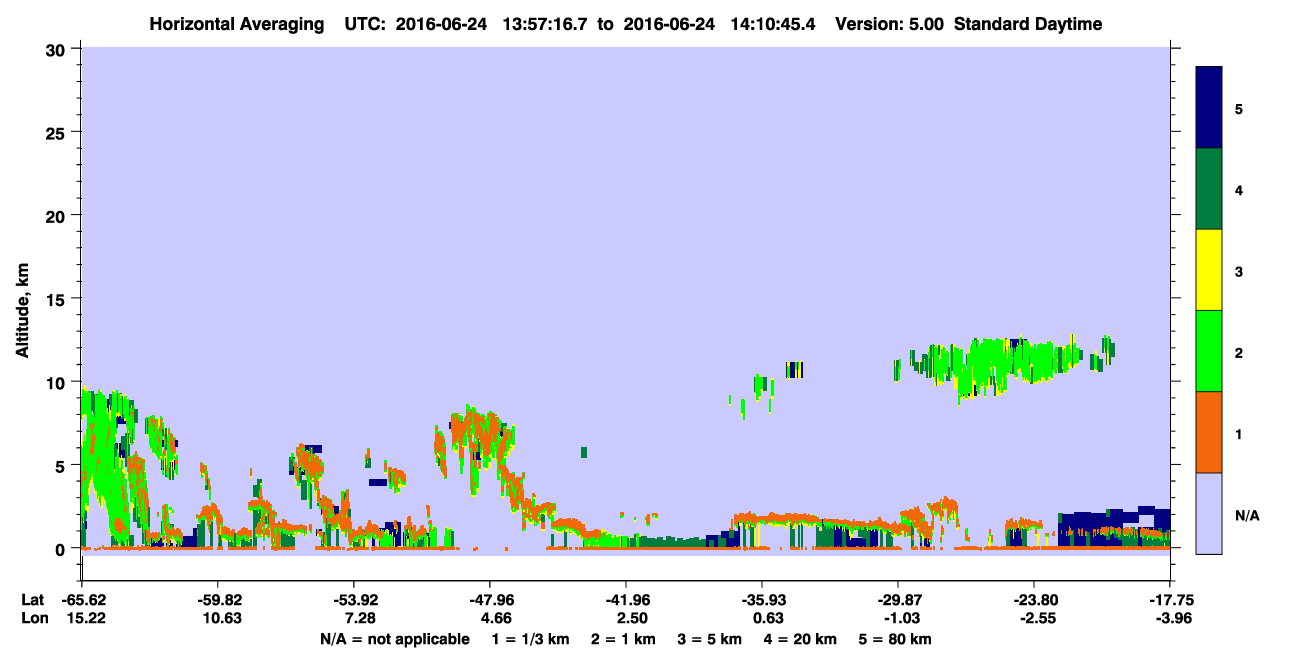Click latitude value -41.96
This screenshot has height=667, width=1300.
click(x=626, y=600)
